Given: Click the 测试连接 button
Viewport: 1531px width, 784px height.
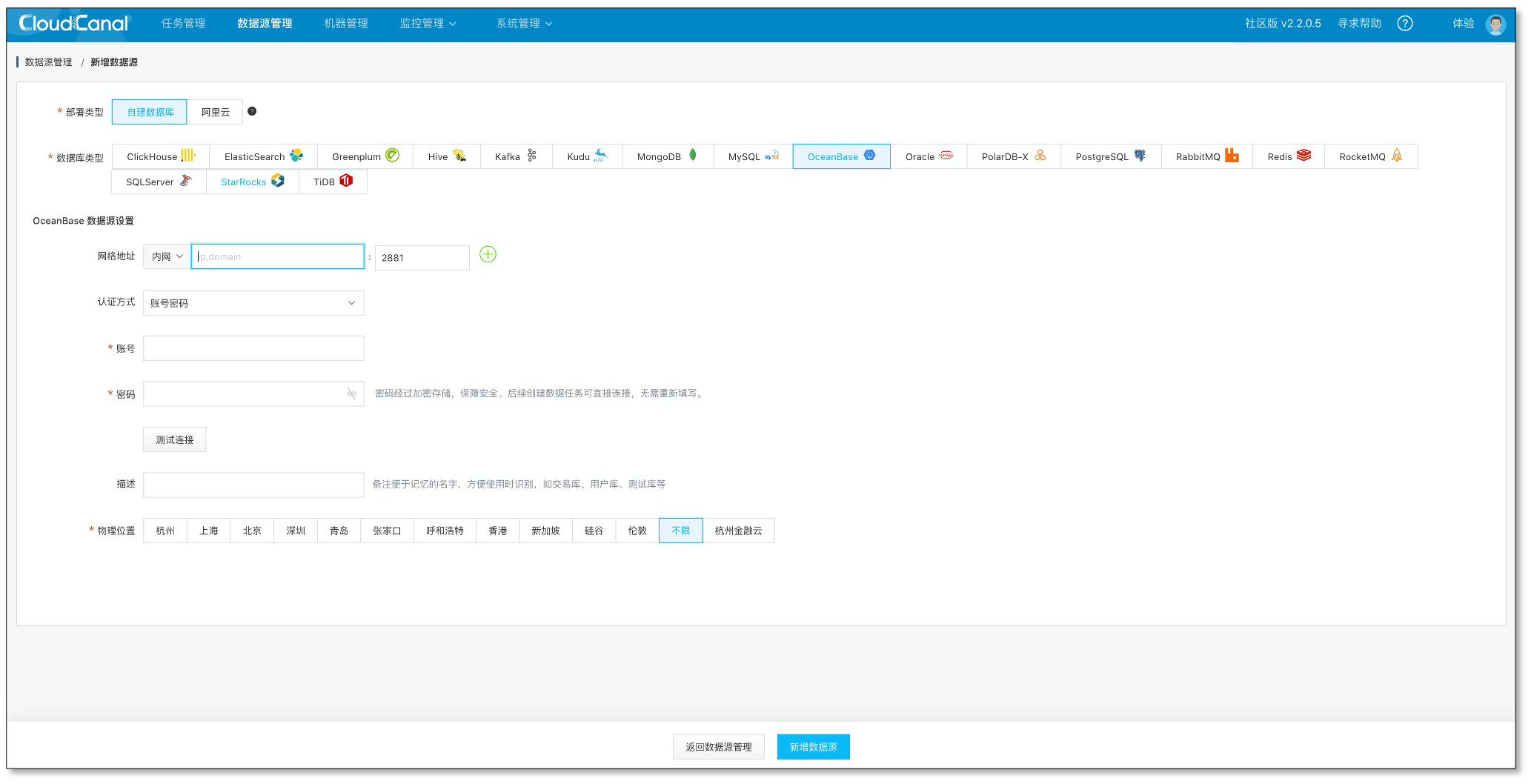Looking at the screenshot, I should coord(174,439).
